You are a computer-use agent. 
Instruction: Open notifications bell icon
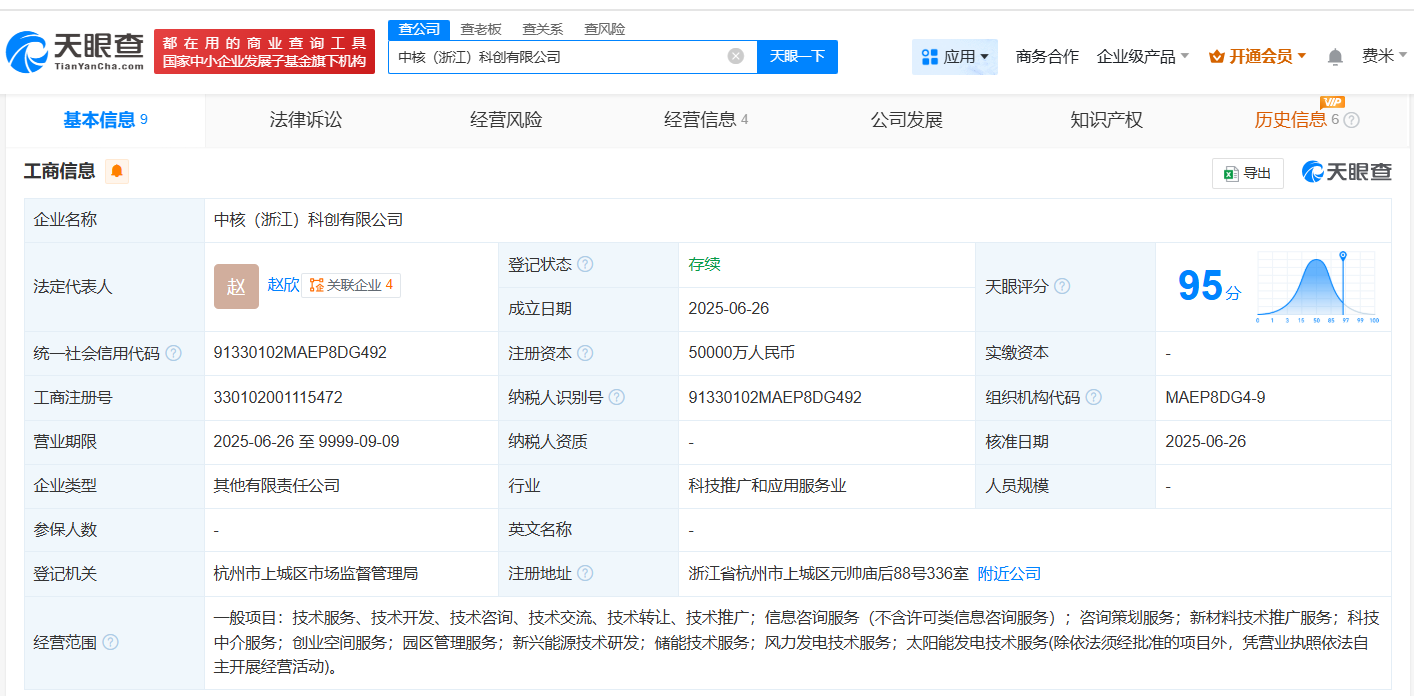pyautogui.click(x=1335, y=57)
